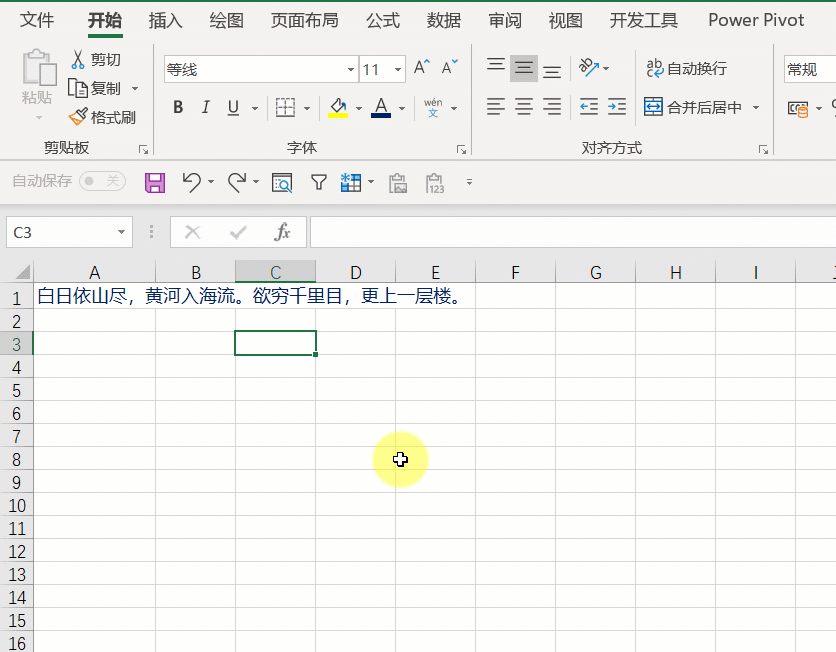
Task: Open the File (文件) tab
Action: point(37,20)
